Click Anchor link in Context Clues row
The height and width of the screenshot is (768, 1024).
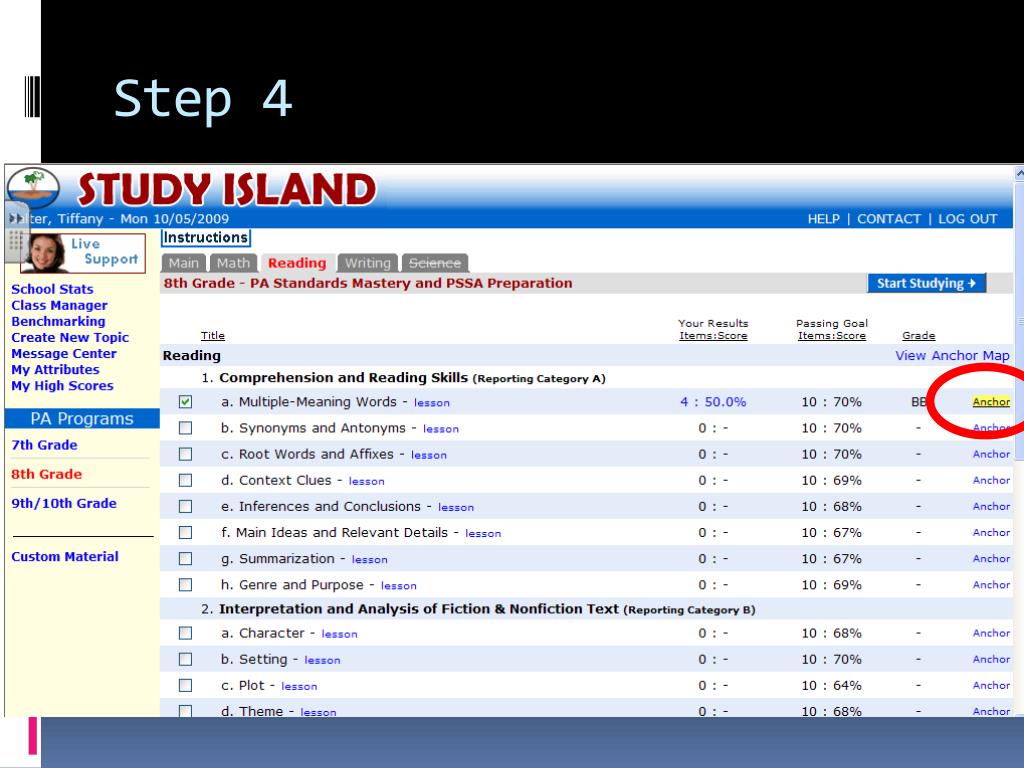tap(991, 480)
